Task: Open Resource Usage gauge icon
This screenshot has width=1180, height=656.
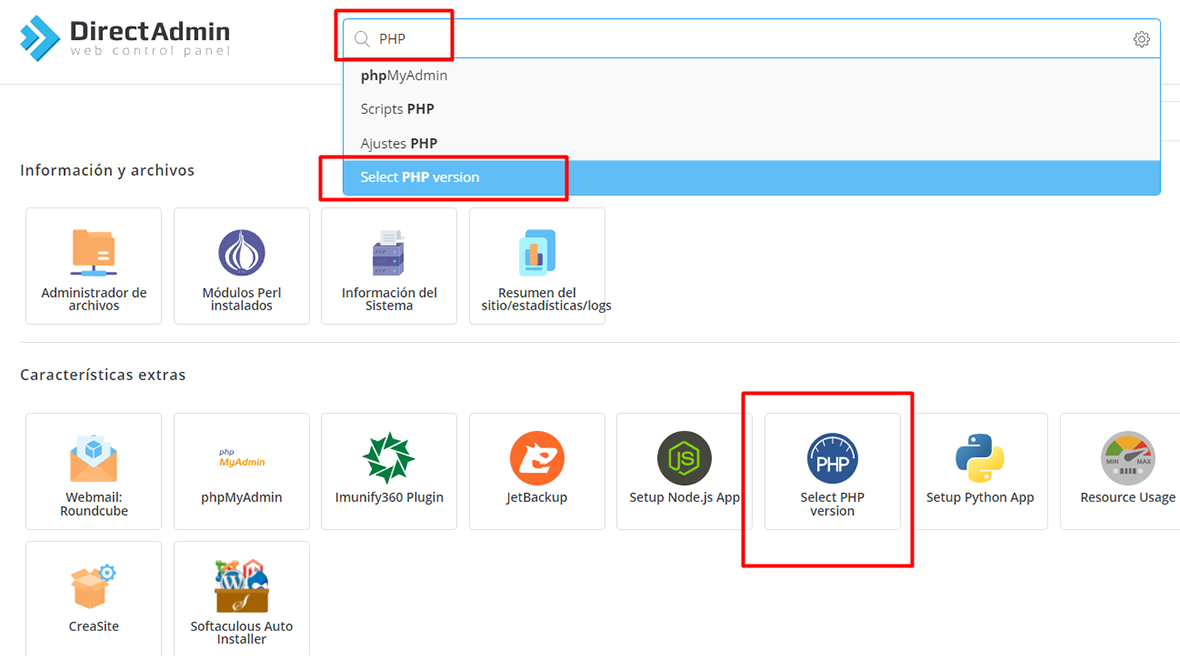Action: point(1127,458)
